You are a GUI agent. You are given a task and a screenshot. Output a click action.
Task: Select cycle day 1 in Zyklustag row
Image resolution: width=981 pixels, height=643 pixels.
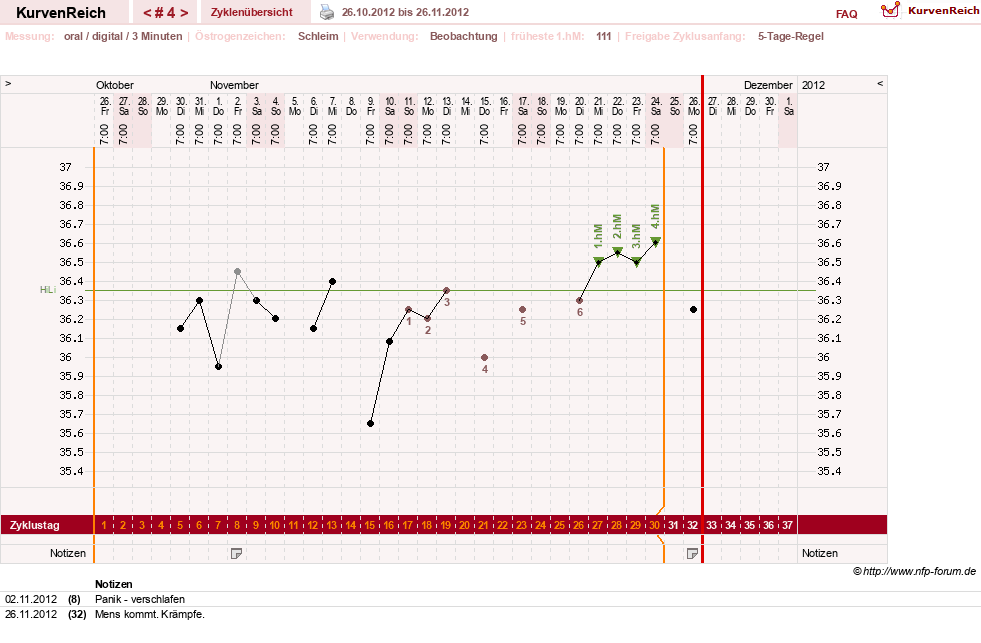pos(104,525)
